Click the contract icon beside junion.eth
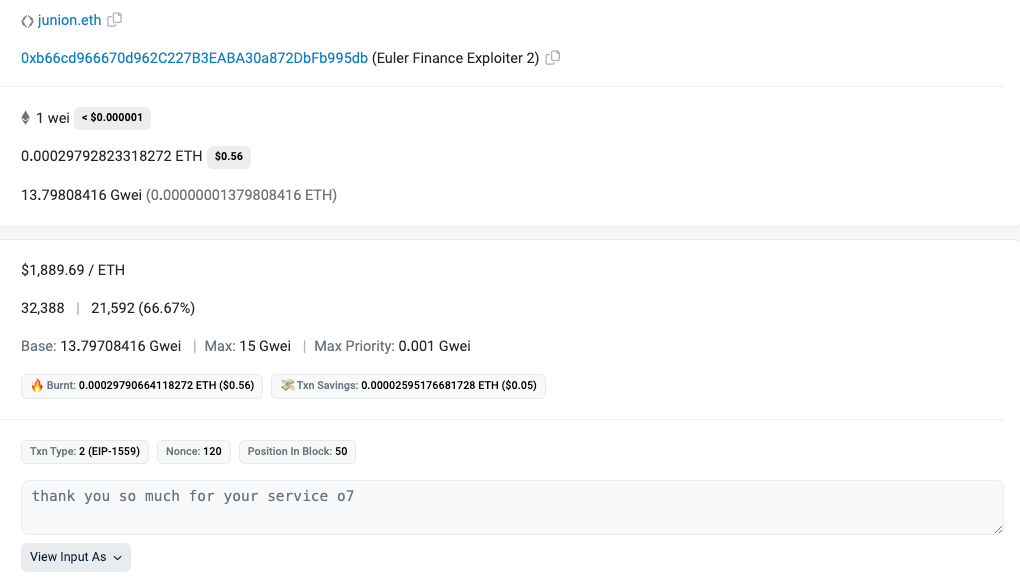 pyautogui.click(x=27, y=21)
